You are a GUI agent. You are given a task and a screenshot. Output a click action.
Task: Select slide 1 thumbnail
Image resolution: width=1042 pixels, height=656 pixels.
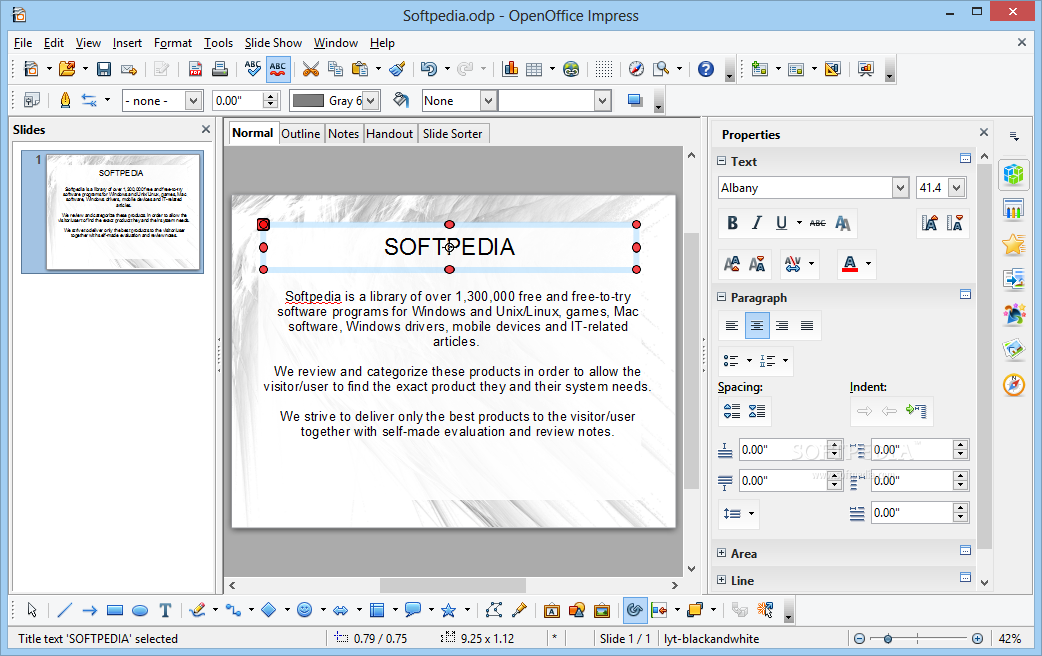[123, 212]
